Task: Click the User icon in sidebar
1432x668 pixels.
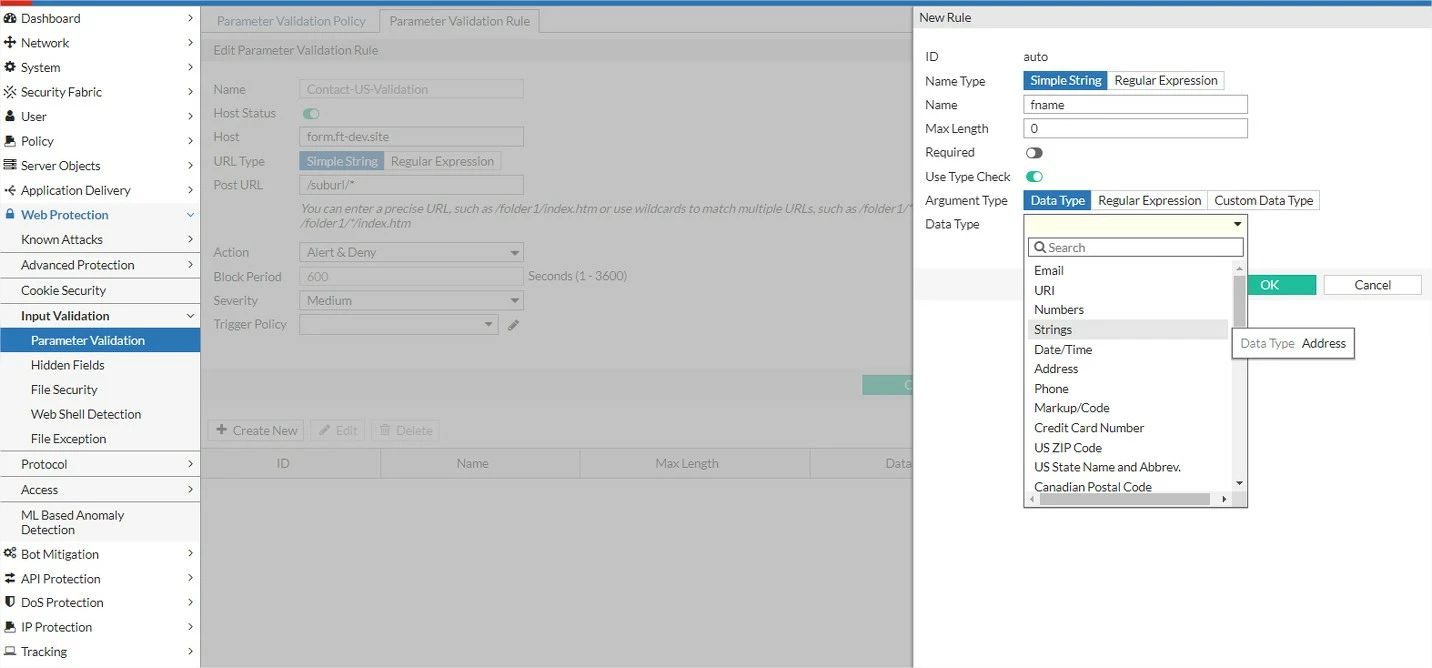Action: pos(10,116)
